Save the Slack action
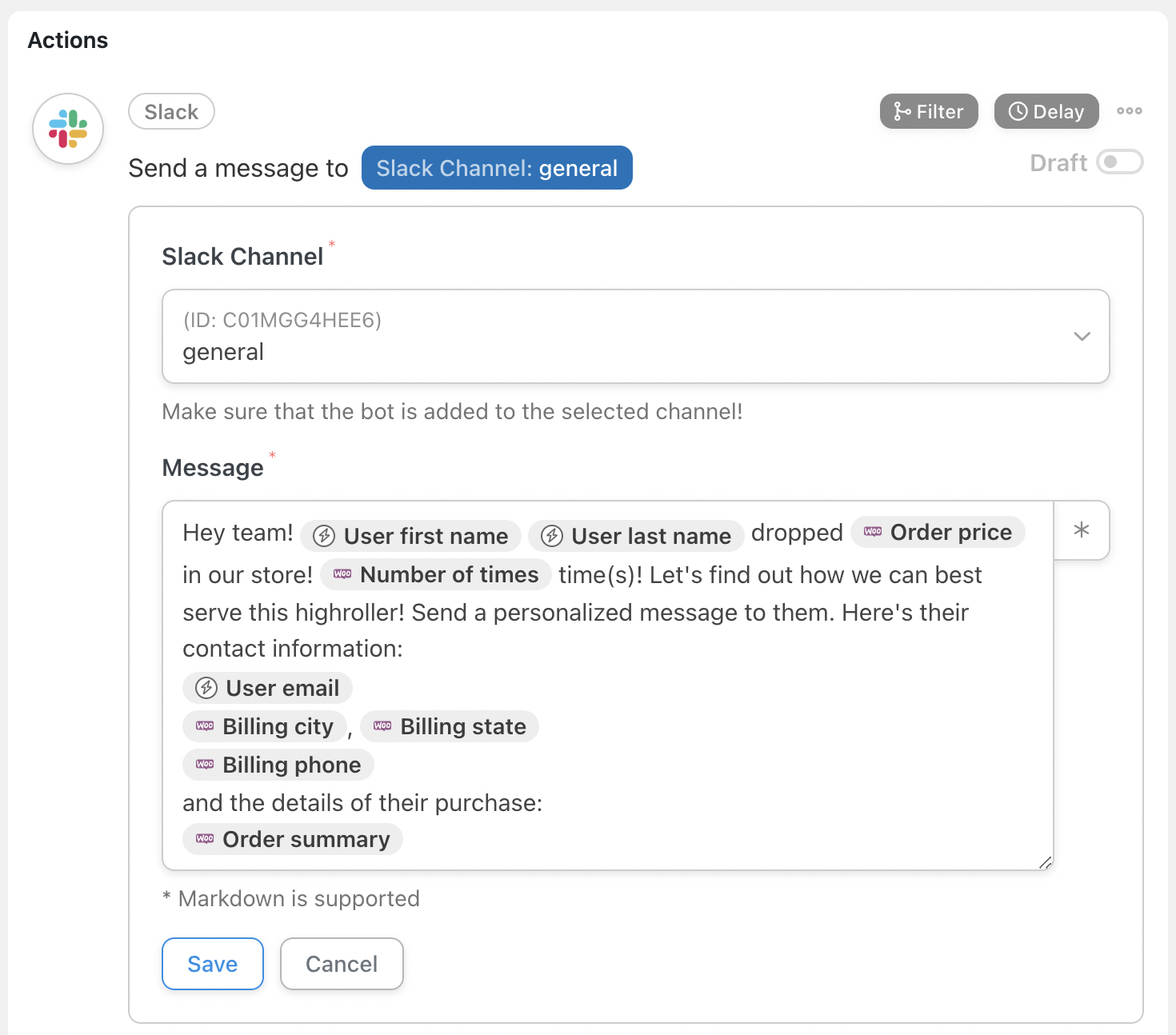This screenshot has width=1176, height=1035. tap(213, 964)
